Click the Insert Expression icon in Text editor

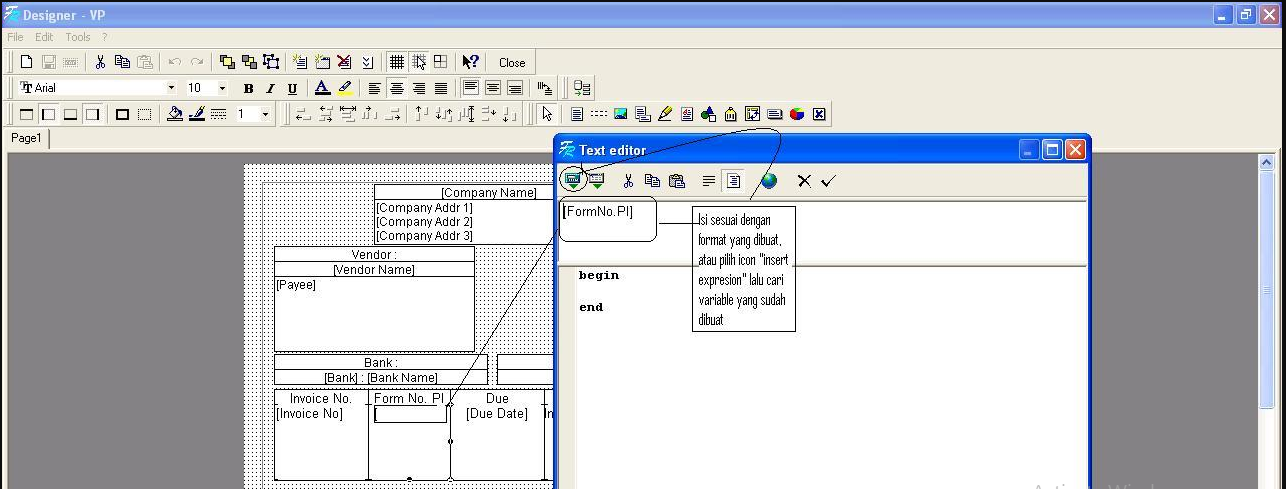(573, 181)
